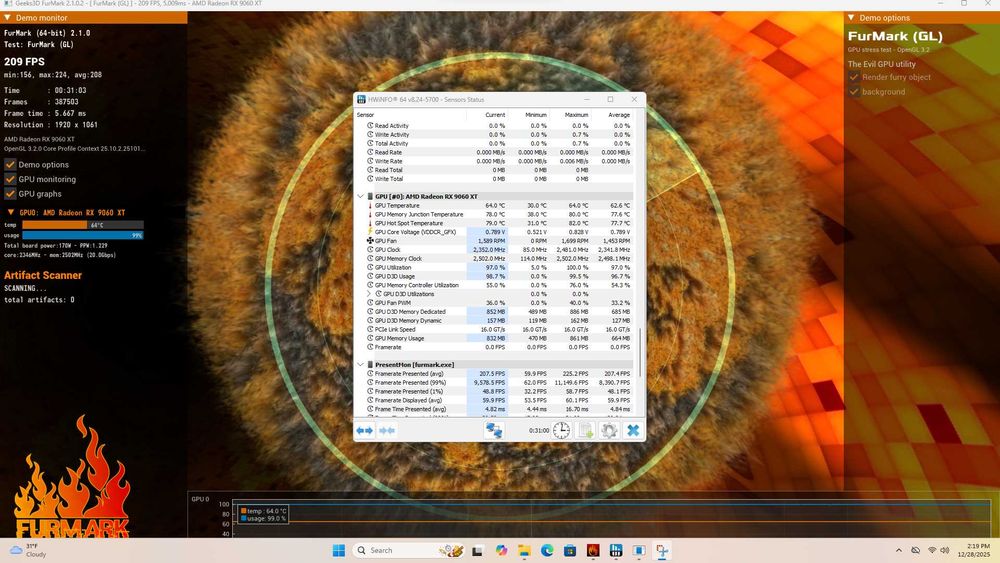Open Microsoft Store from the taskbar
Viewport: 1000px width, 563px height.
(570, 550)
